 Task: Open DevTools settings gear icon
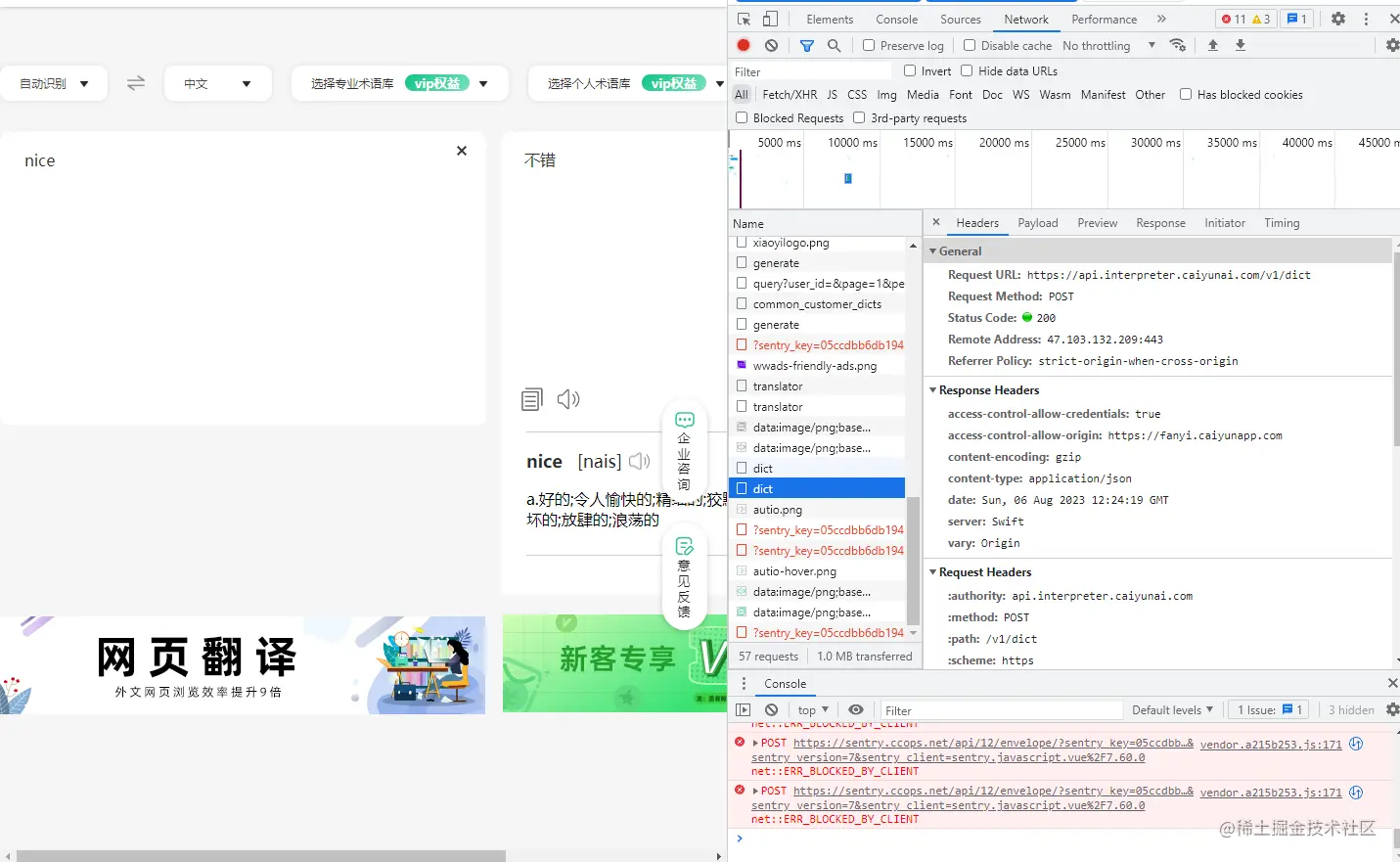pyautogui.click(x=1338, y=19)
